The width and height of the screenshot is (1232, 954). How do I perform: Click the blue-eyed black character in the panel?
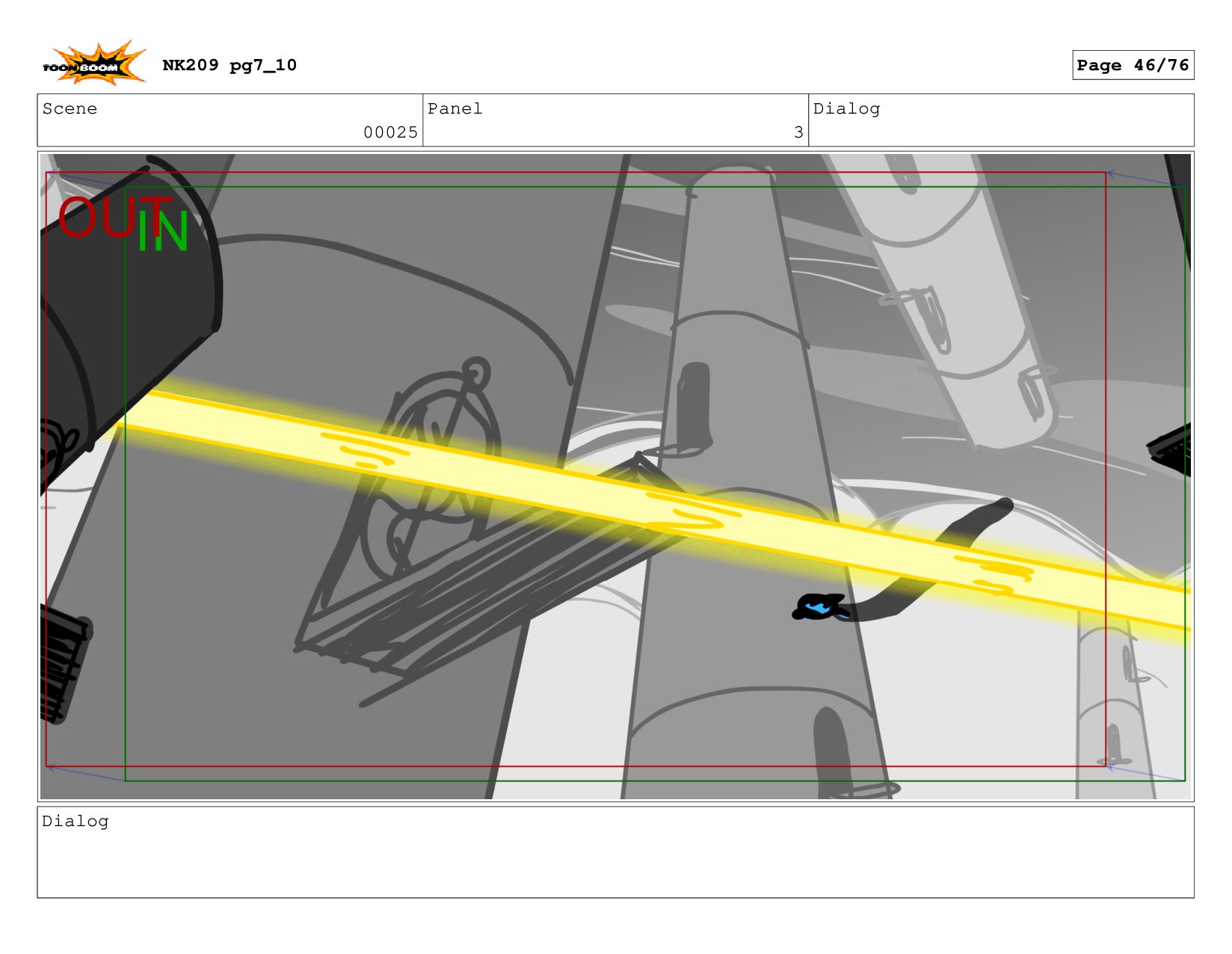click(820, 607)
